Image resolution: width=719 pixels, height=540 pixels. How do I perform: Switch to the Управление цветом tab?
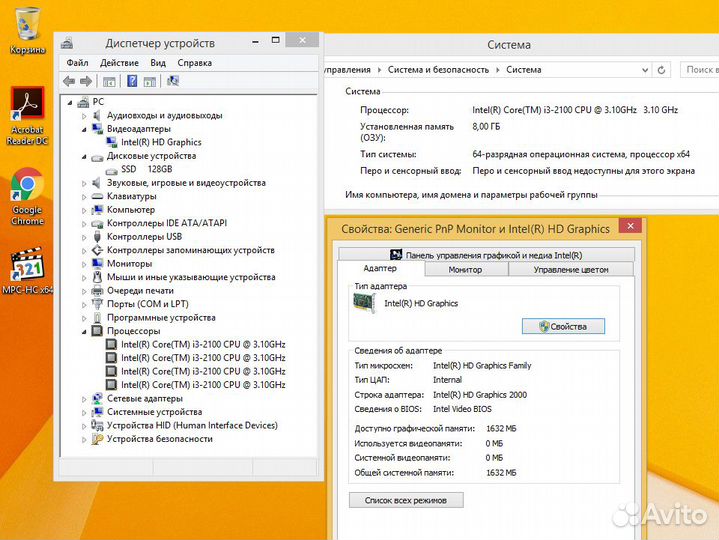click(x=570, y=270)
